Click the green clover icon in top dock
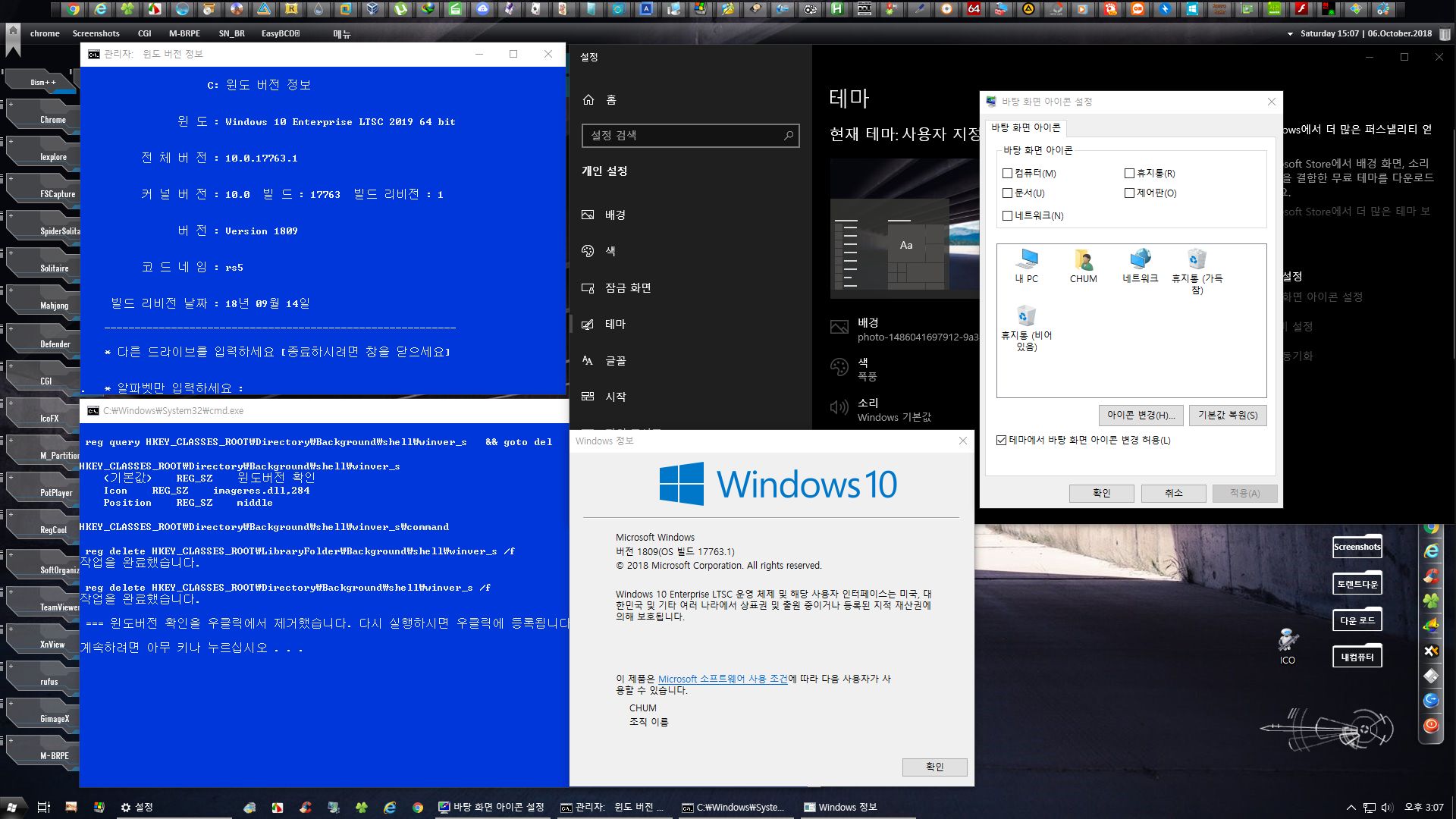The width and height of the screenshot is (1456, 819). coord(127,9)
